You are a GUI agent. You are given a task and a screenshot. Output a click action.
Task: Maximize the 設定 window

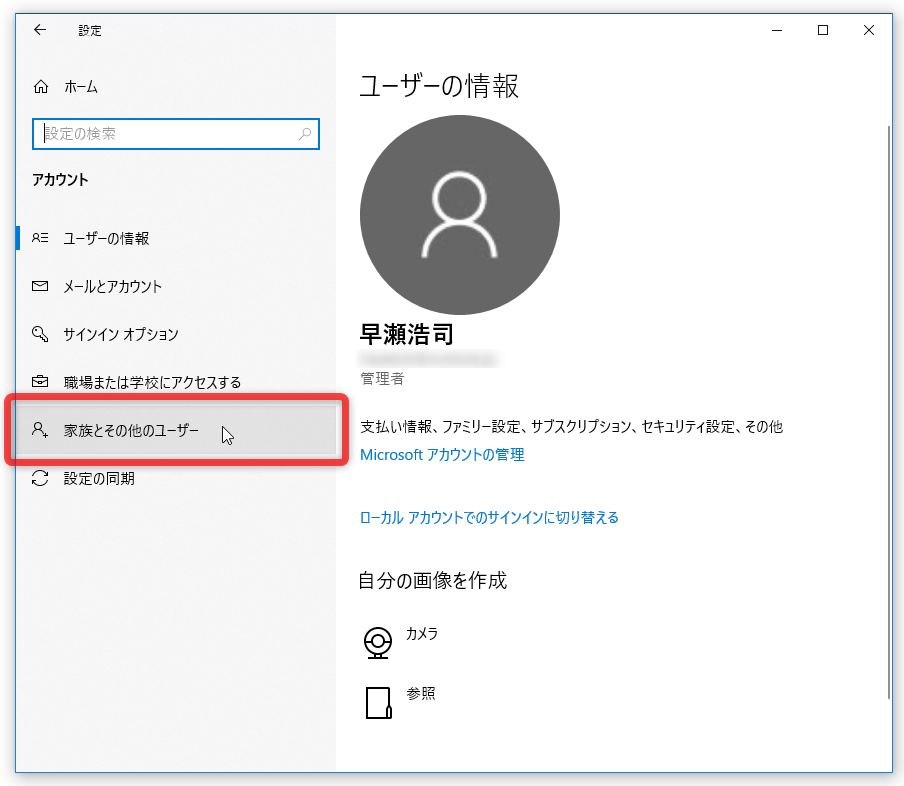tap(823, 30)
